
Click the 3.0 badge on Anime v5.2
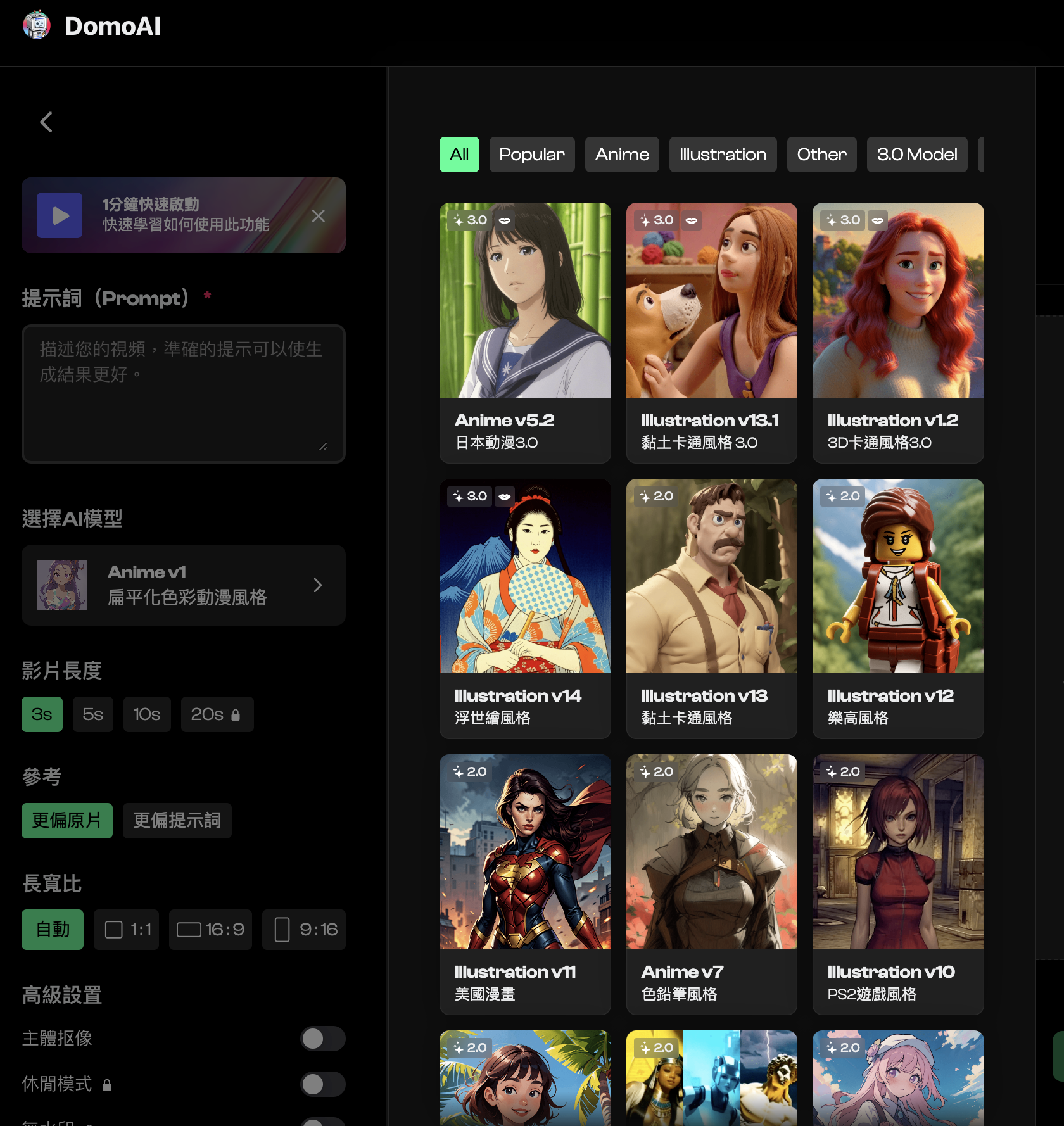(470, 220)
